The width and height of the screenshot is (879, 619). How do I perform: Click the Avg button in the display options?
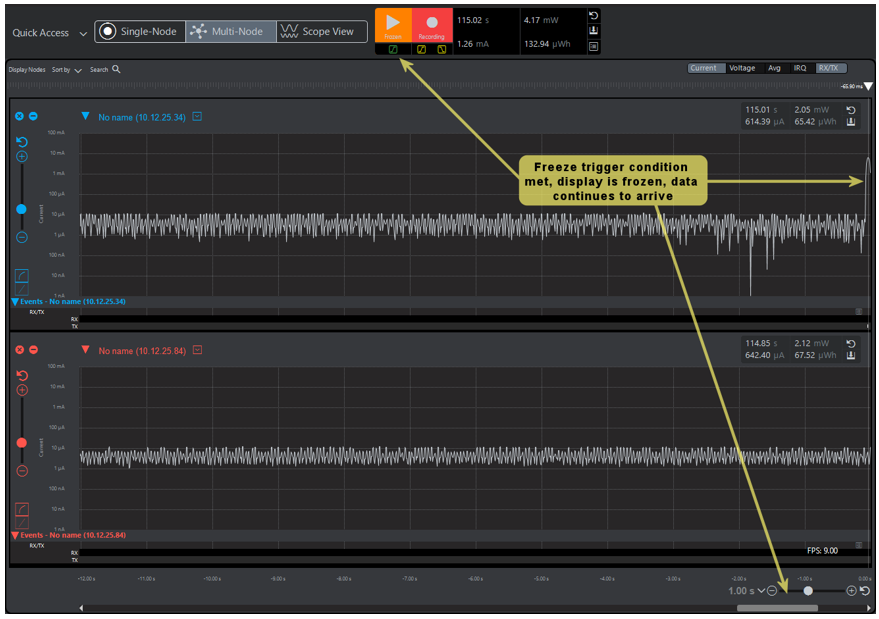774,68
